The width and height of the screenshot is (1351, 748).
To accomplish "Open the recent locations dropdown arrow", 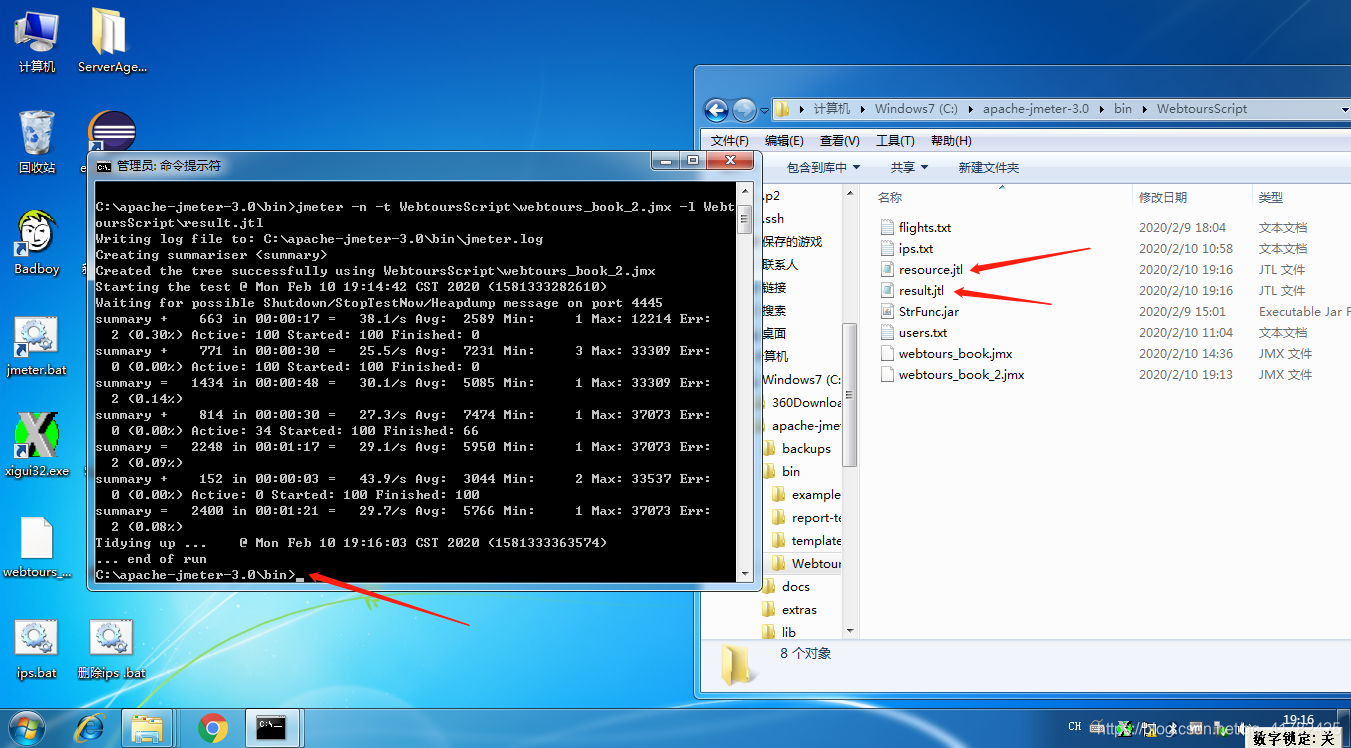I will tap(765, 109).
